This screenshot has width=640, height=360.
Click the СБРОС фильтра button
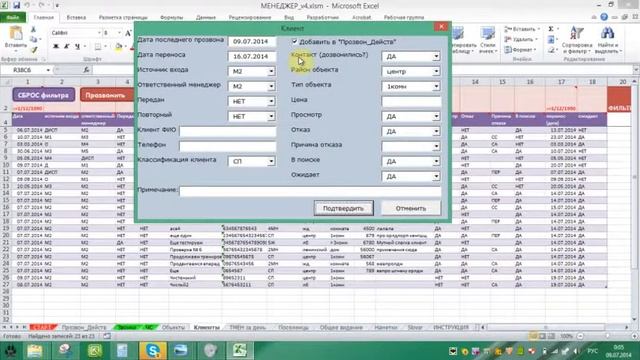point(44,95)
